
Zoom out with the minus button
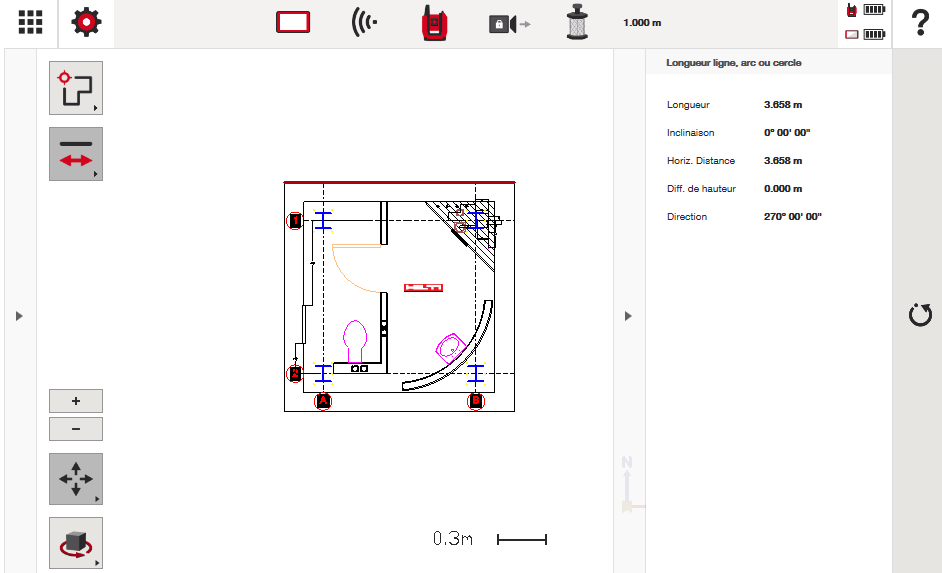(76, 429)
